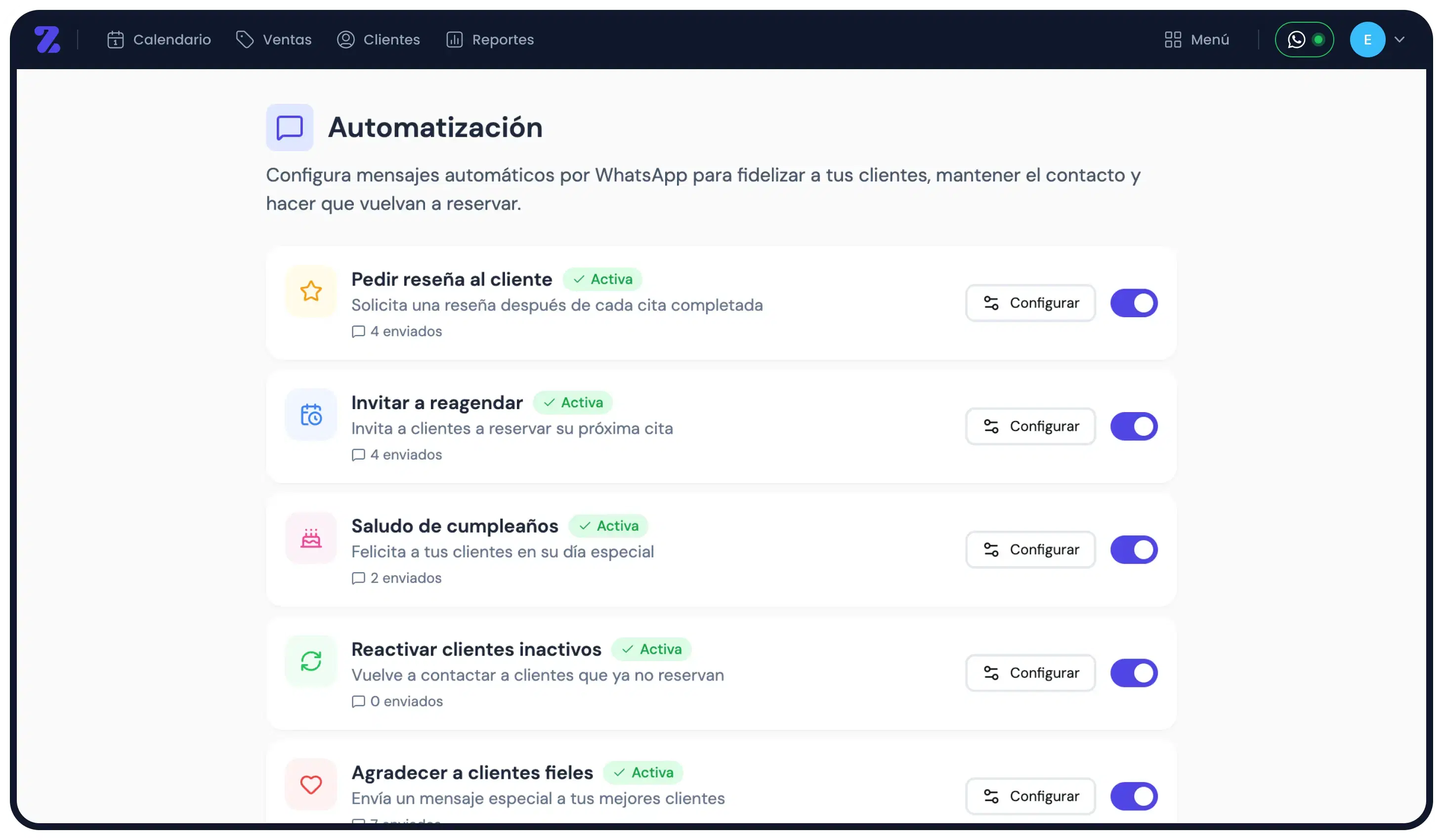Click the 'Reactivar clientes inactivos' title
Screen dimensions: 1443x840
pyautogui.click(x=476, y=649)
